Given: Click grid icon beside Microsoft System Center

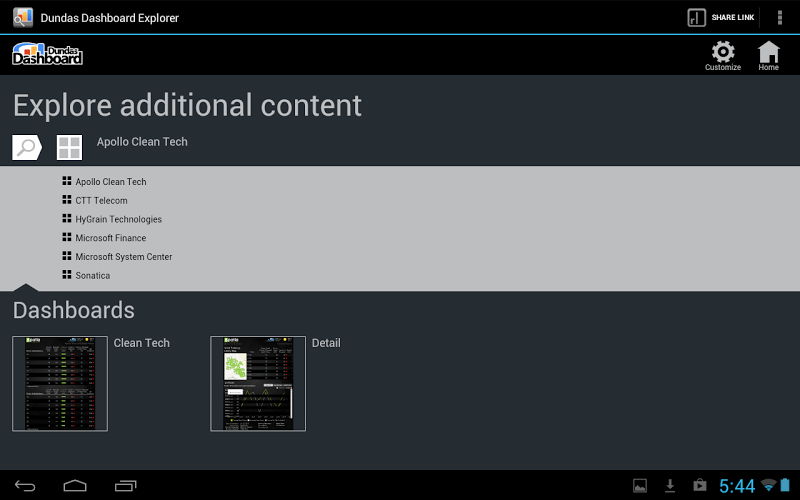Looking at the screenshot, I should coord(67,256).
